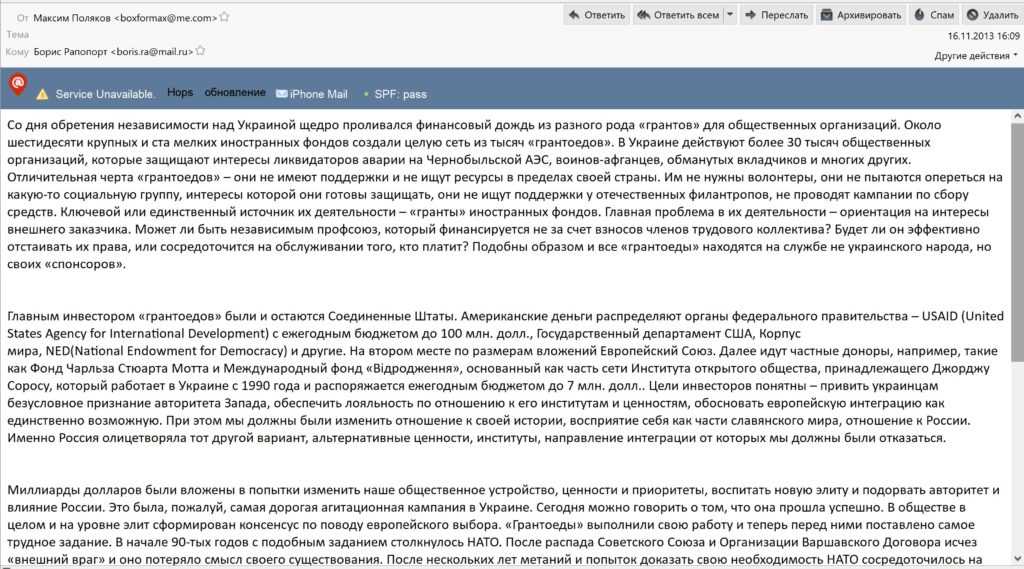
Task: Click the paragraph starting with Главным инвестором
Action: pyautogui.click(x=505, y=377)
